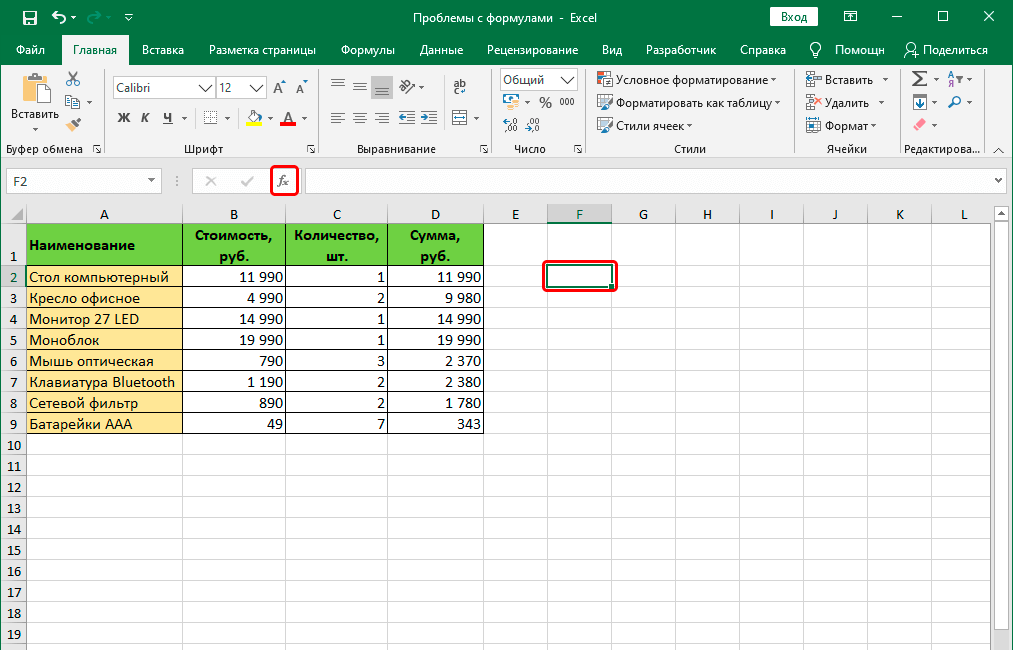Viewport: 1013px width, 650px height.
Task: Click Поделиться share button
Action: click(x=946, y=50)
